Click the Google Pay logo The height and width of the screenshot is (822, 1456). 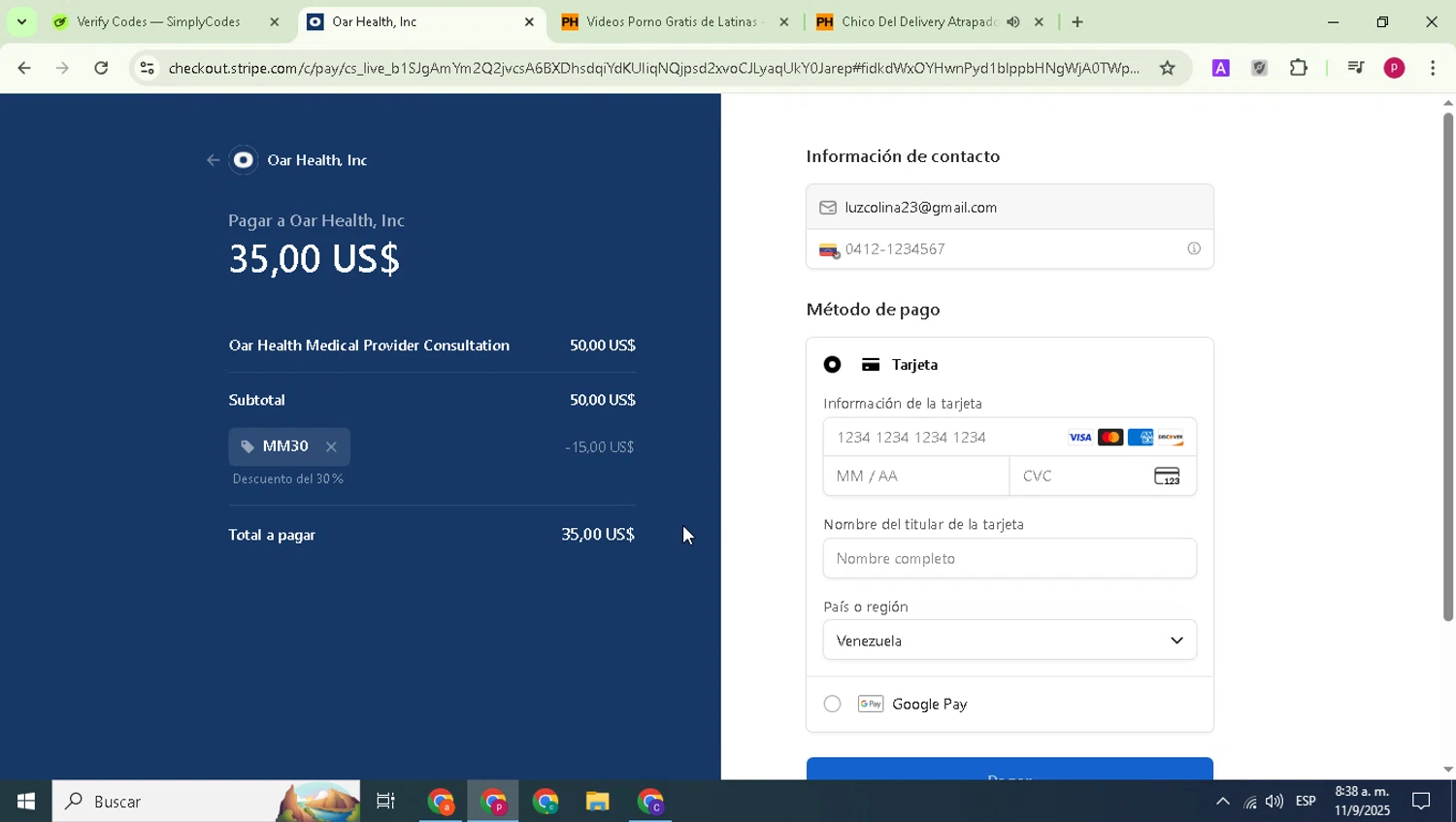(x=871, y=704)
